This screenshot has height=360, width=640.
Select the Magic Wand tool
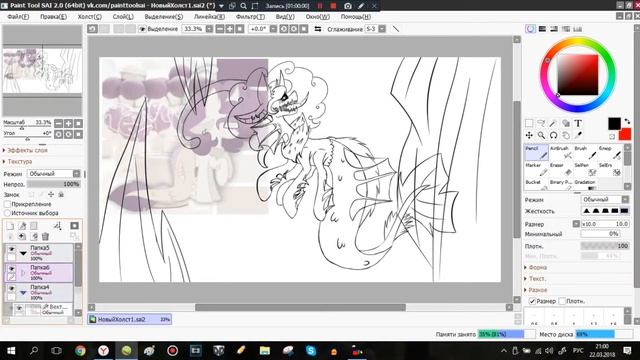(553, 123)
